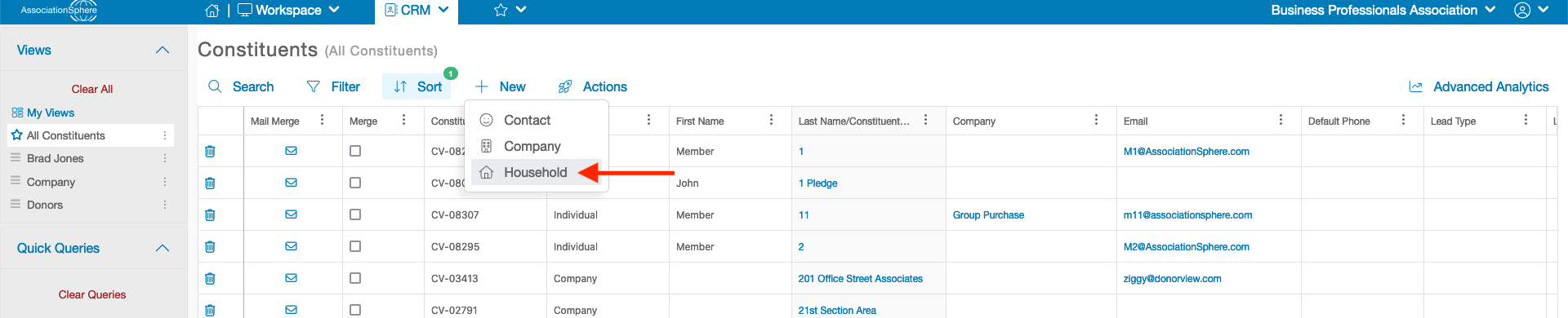
Task: Select Company in the New dropdown
Action: tap(532, 146)
